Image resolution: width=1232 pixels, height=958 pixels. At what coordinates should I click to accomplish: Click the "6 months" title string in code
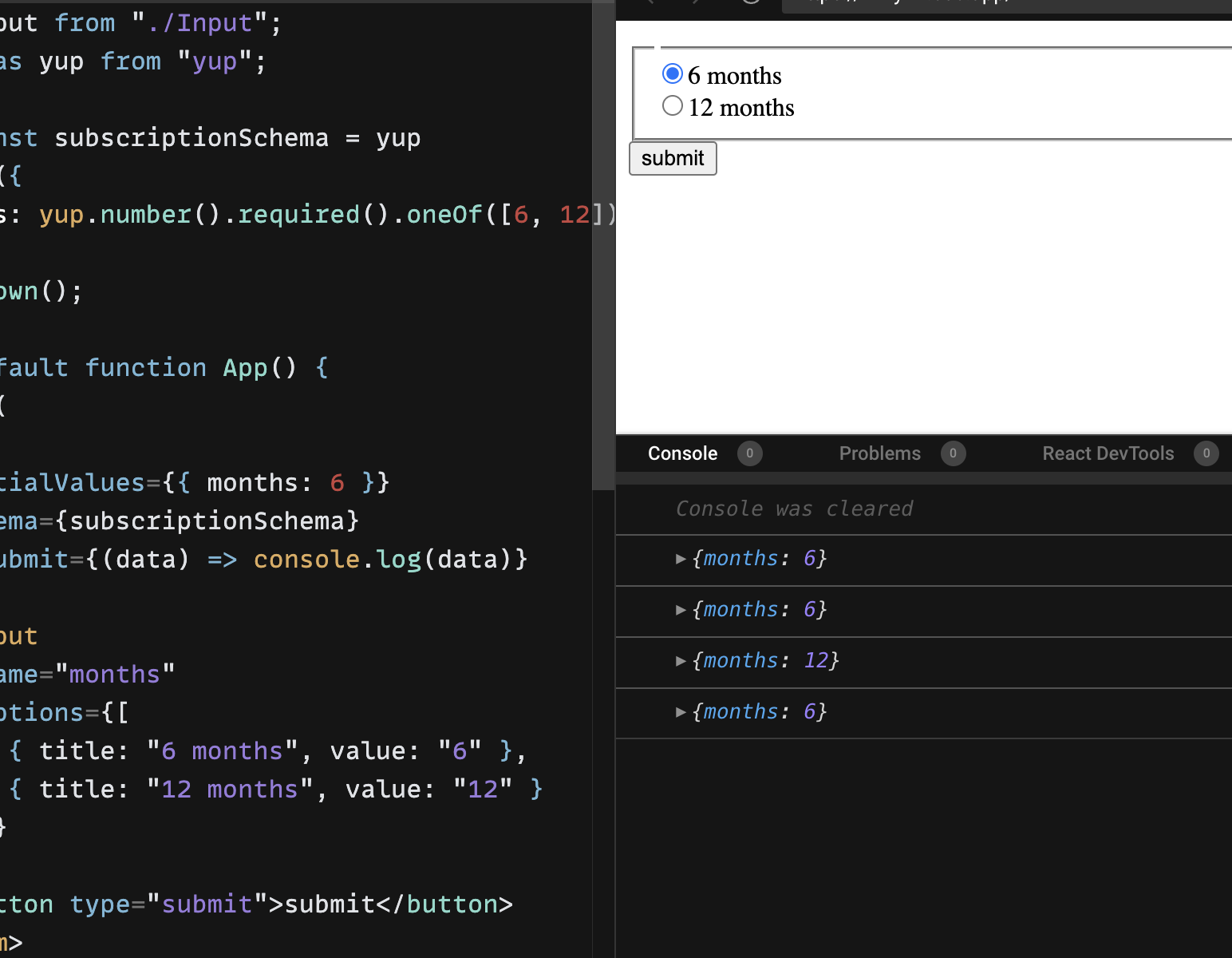pyautogui.click(x=223, y=751)
